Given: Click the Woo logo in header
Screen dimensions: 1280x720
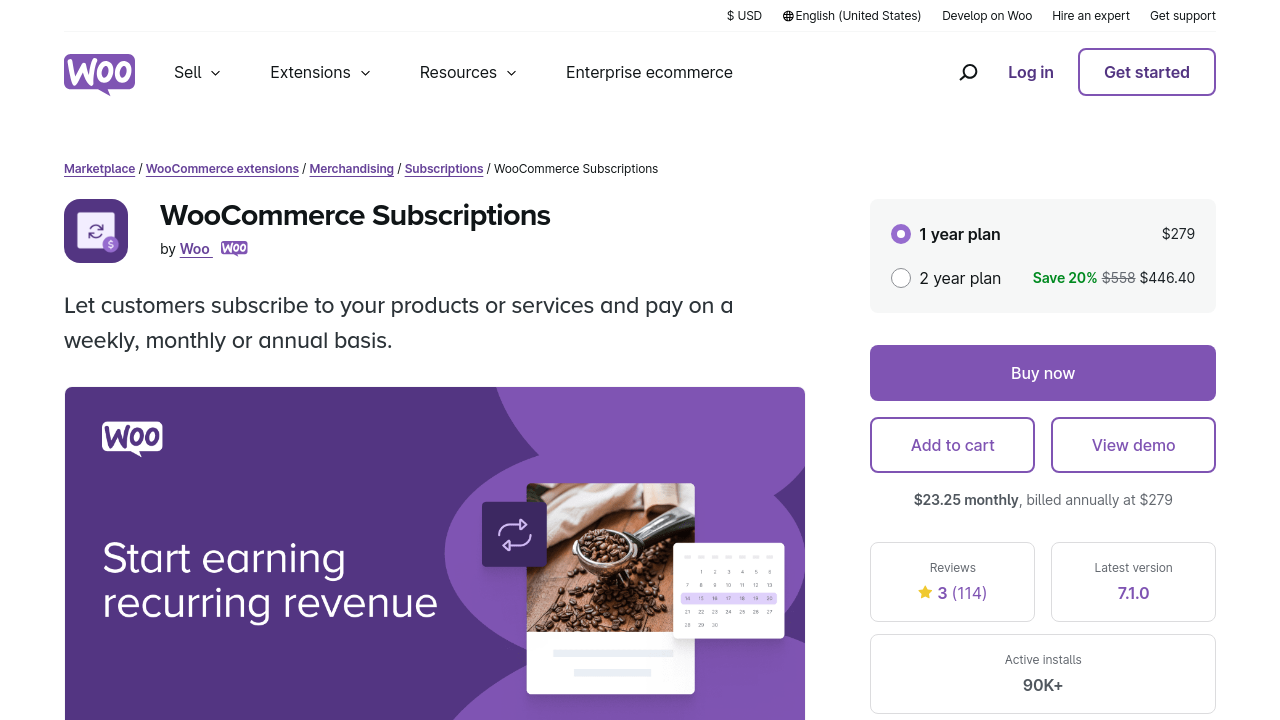Looking at the screenshot, I should pyautogui.click(x=99, y=74).
